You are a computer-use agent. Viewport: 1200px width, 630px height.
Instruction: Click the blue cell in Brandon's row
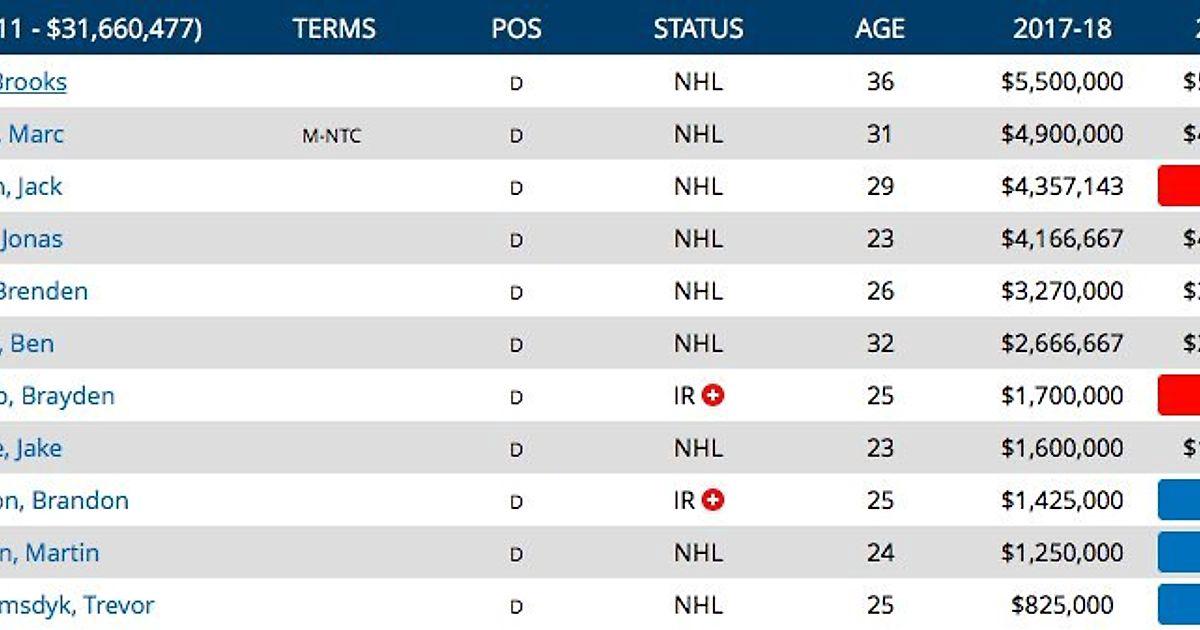tap(1179, 500)
